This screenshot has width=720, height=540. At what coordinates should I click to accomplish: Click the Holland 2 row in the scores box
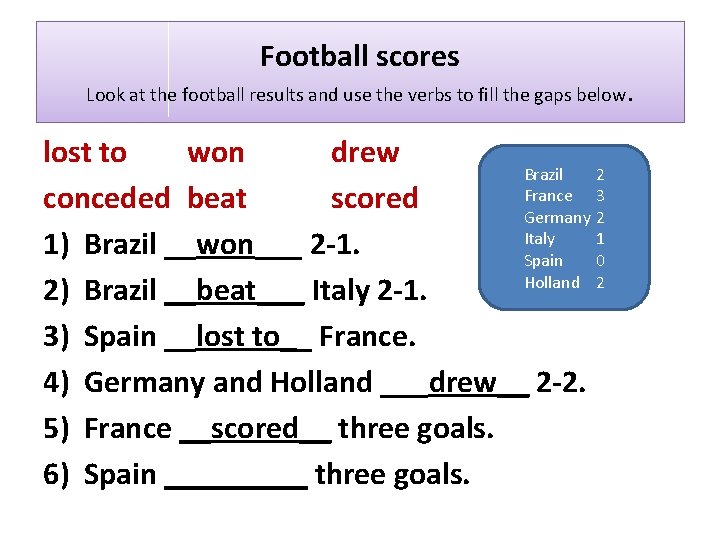[564, 282]
